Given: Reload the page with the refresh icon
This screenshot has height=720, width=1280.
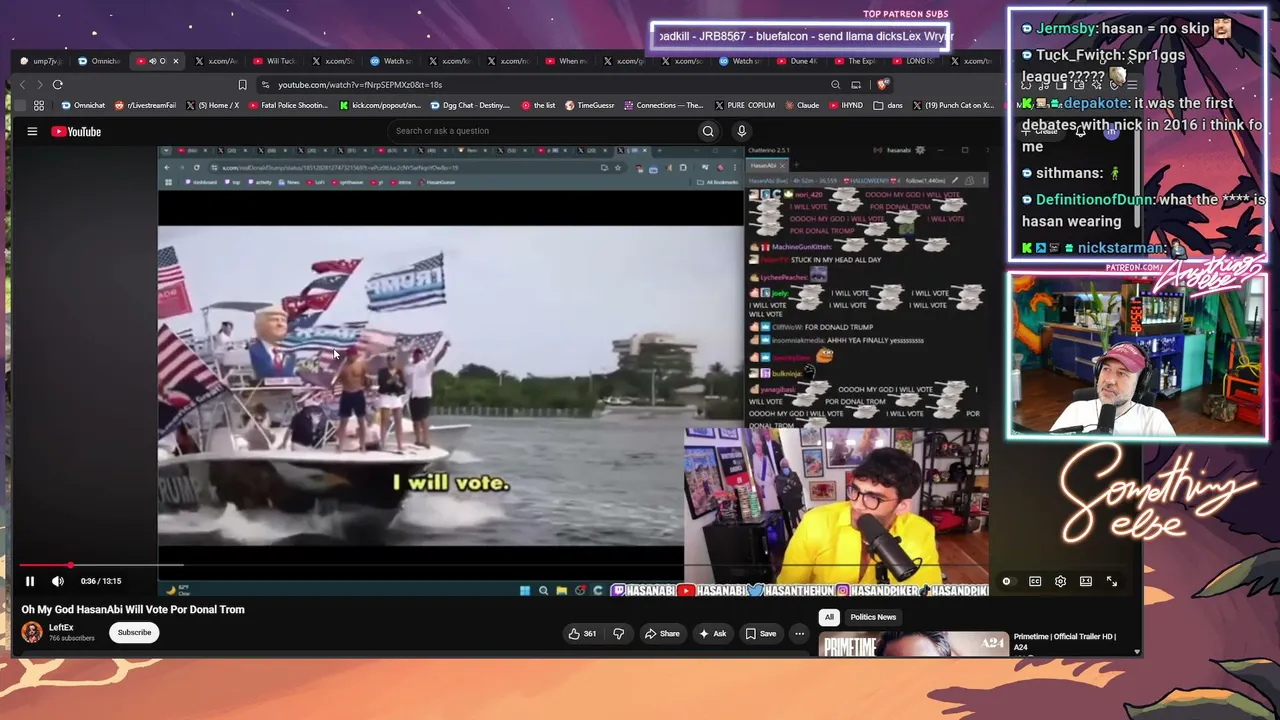Looking at the screenshot, I should pyautogui.click(x=58, y=85).
